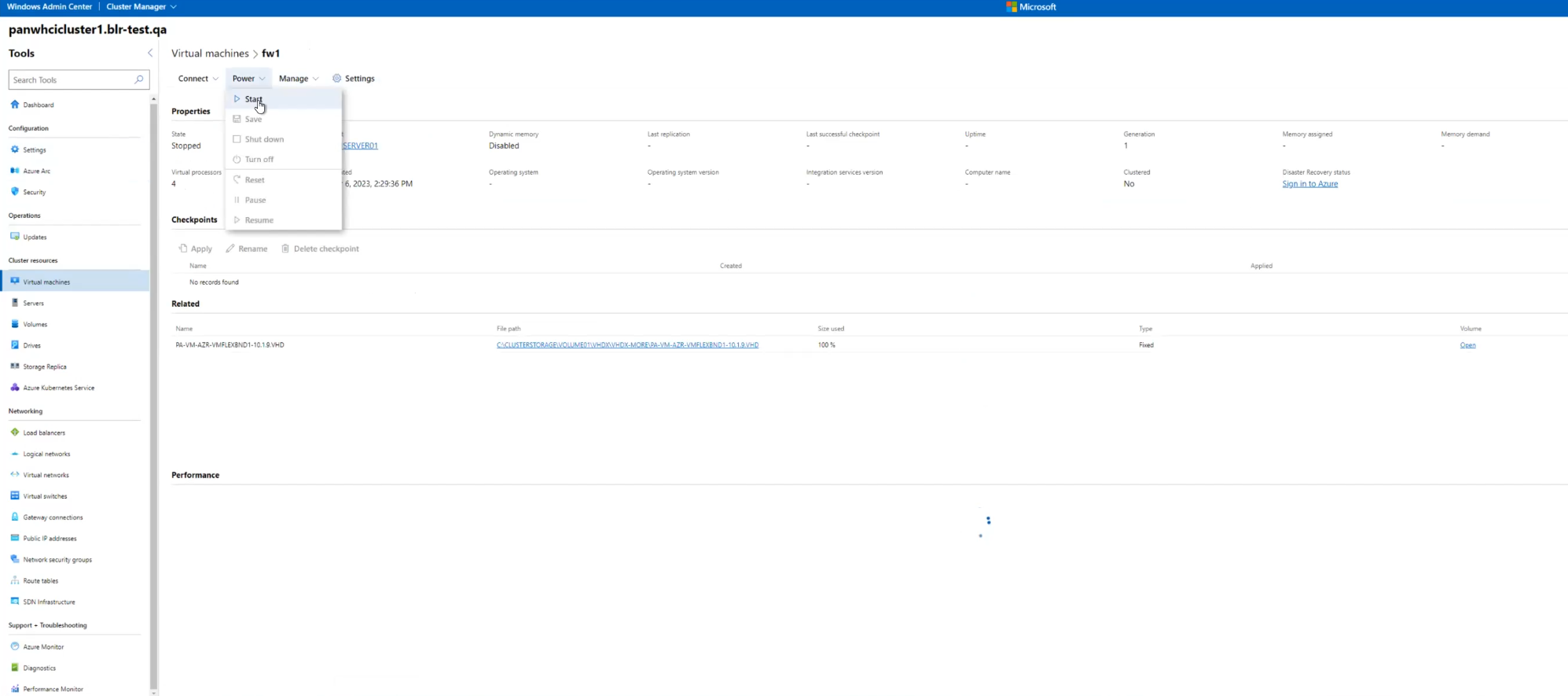1568x696 pixels.
Task: Open the Updates tool icon
Action: (15, 237)
